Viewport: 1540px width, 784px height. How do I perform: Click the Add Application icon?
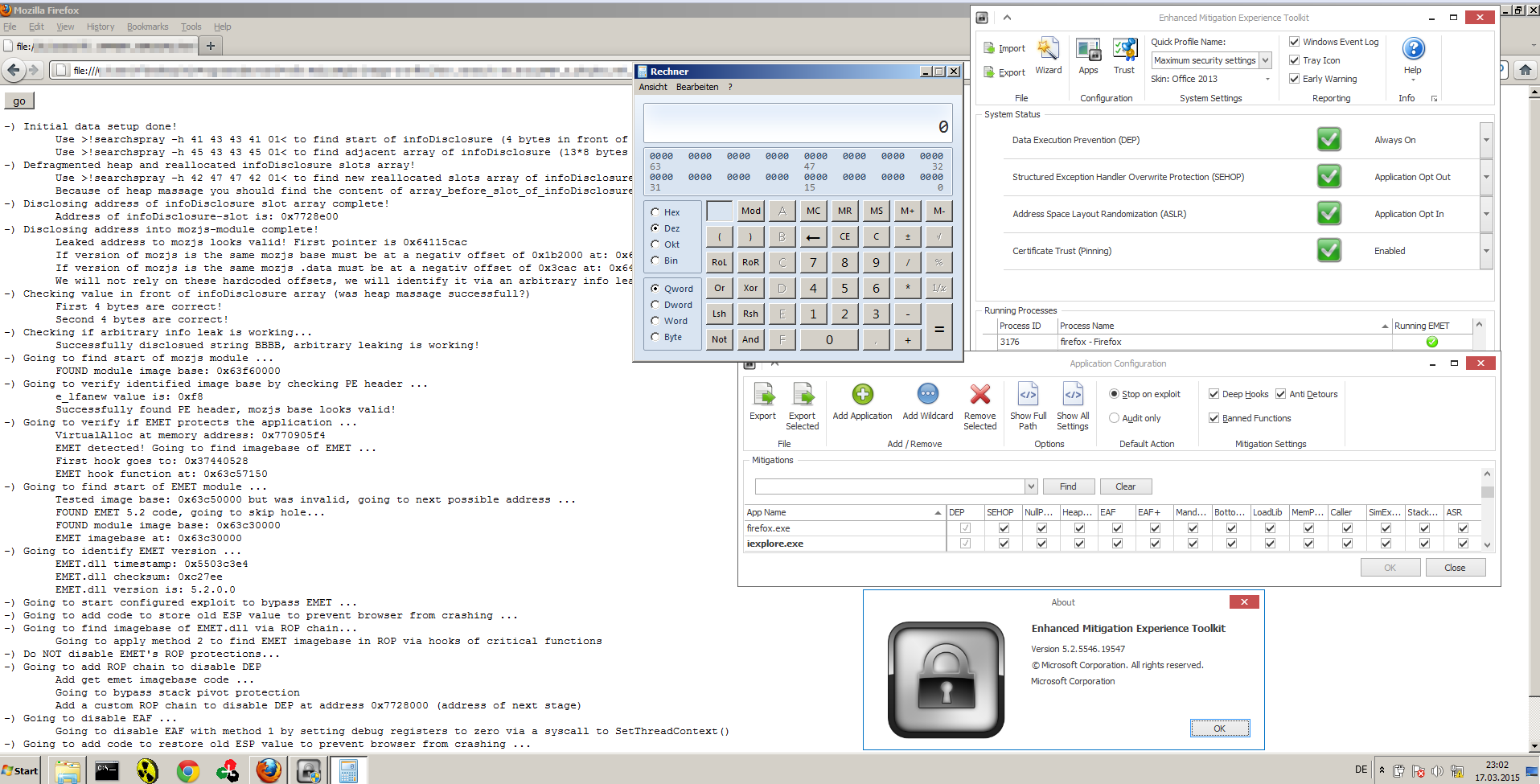(x=862, y=394)
